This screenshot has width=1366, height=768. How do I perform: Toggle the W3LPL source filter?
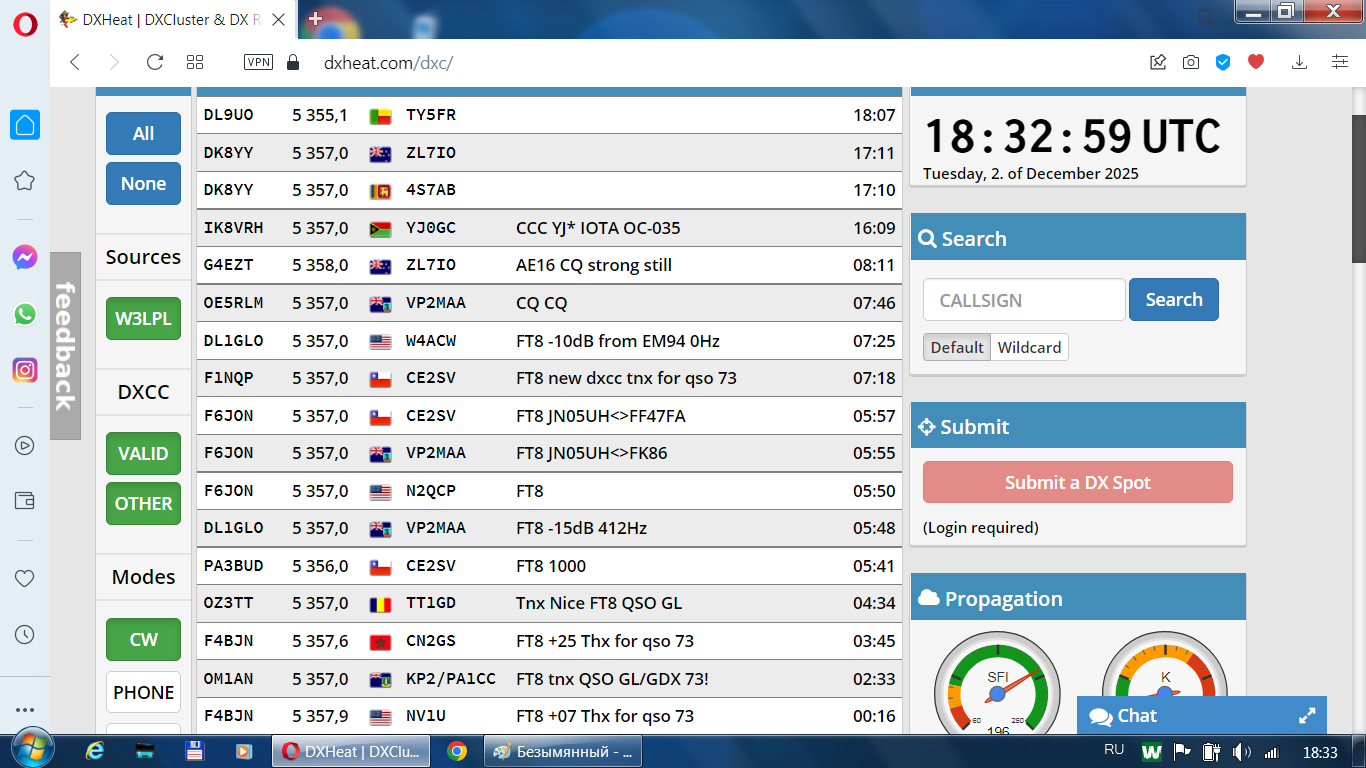click(x=143, y=319)
